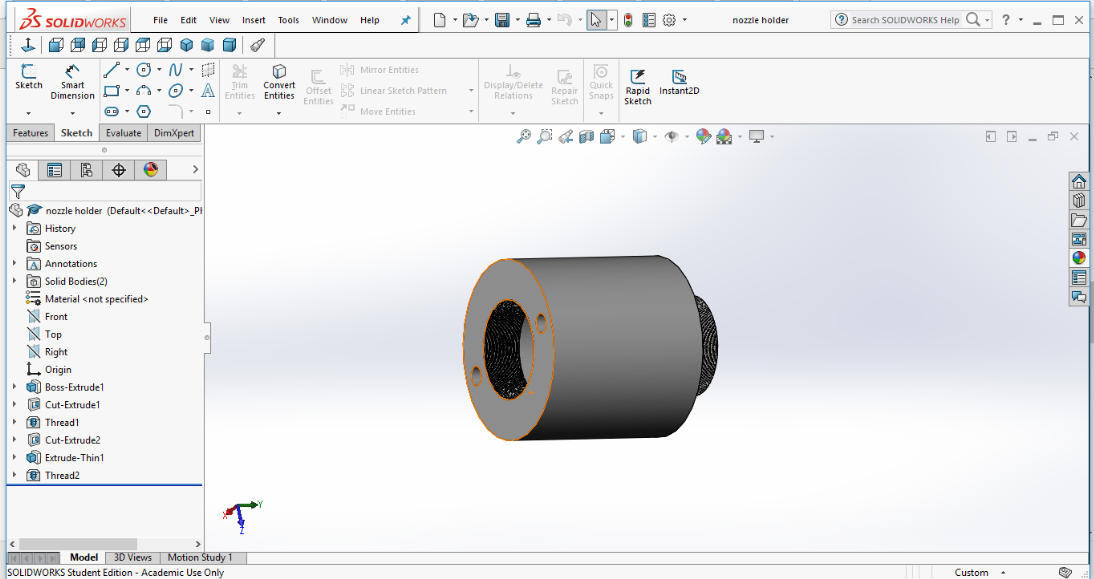The image size is (1094, 579).
Task: Open the Smart Dimension dropdown arrow
Action: [72, 113]
